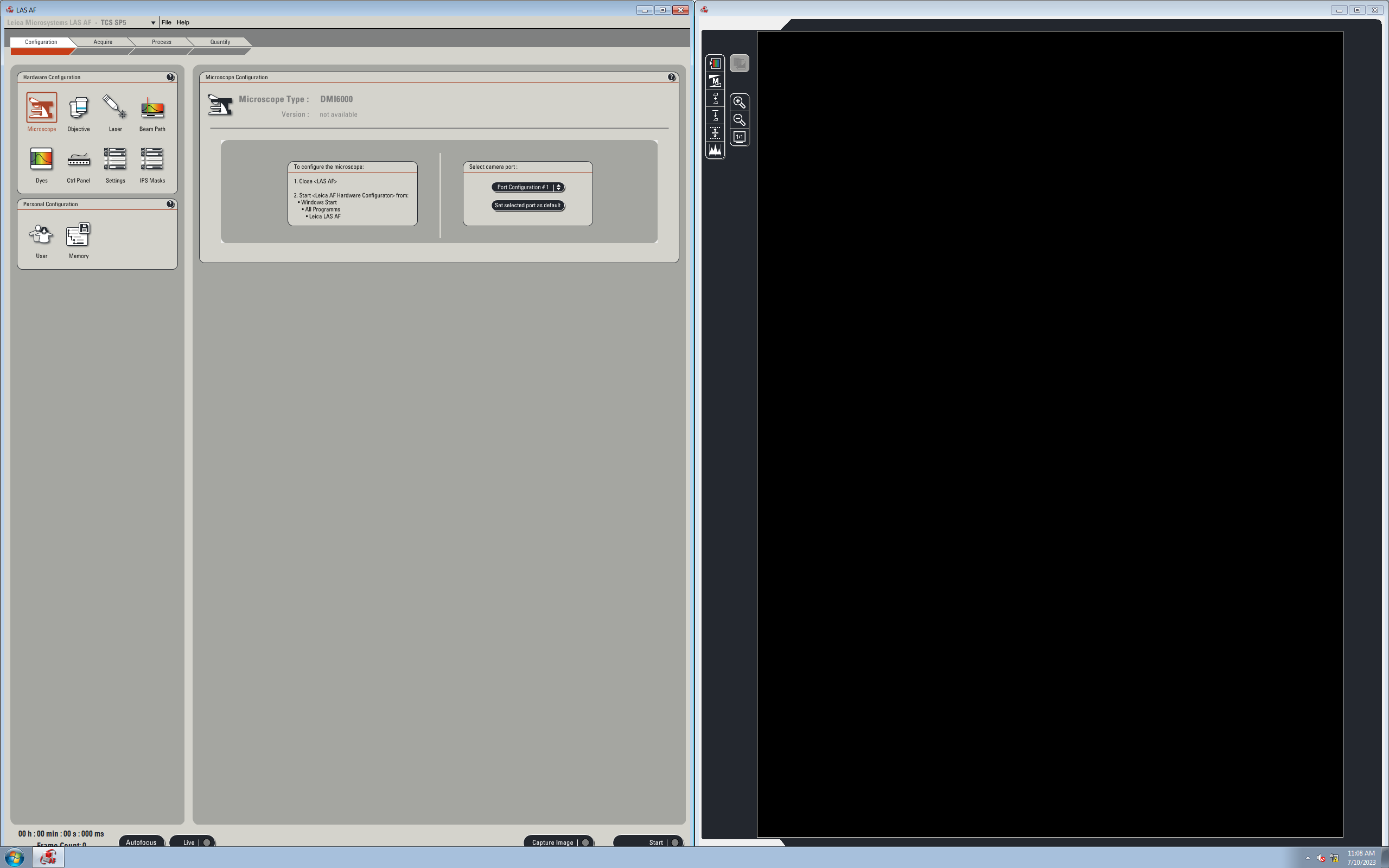This screenshot has height=868, width=1389.
Task: Click the histogram icon in viewer toolbar
Action: (x=715, y=150)
